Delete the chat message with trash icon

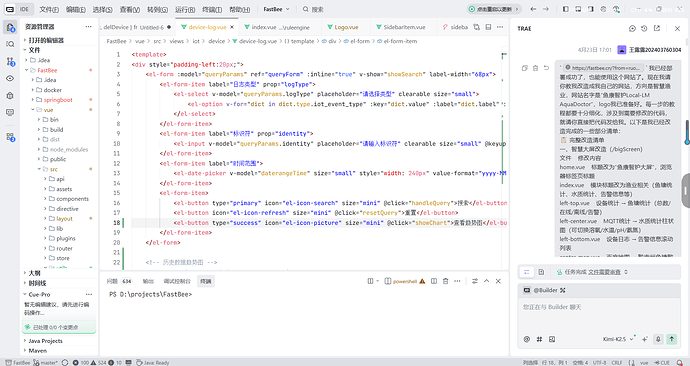(535, 68)
